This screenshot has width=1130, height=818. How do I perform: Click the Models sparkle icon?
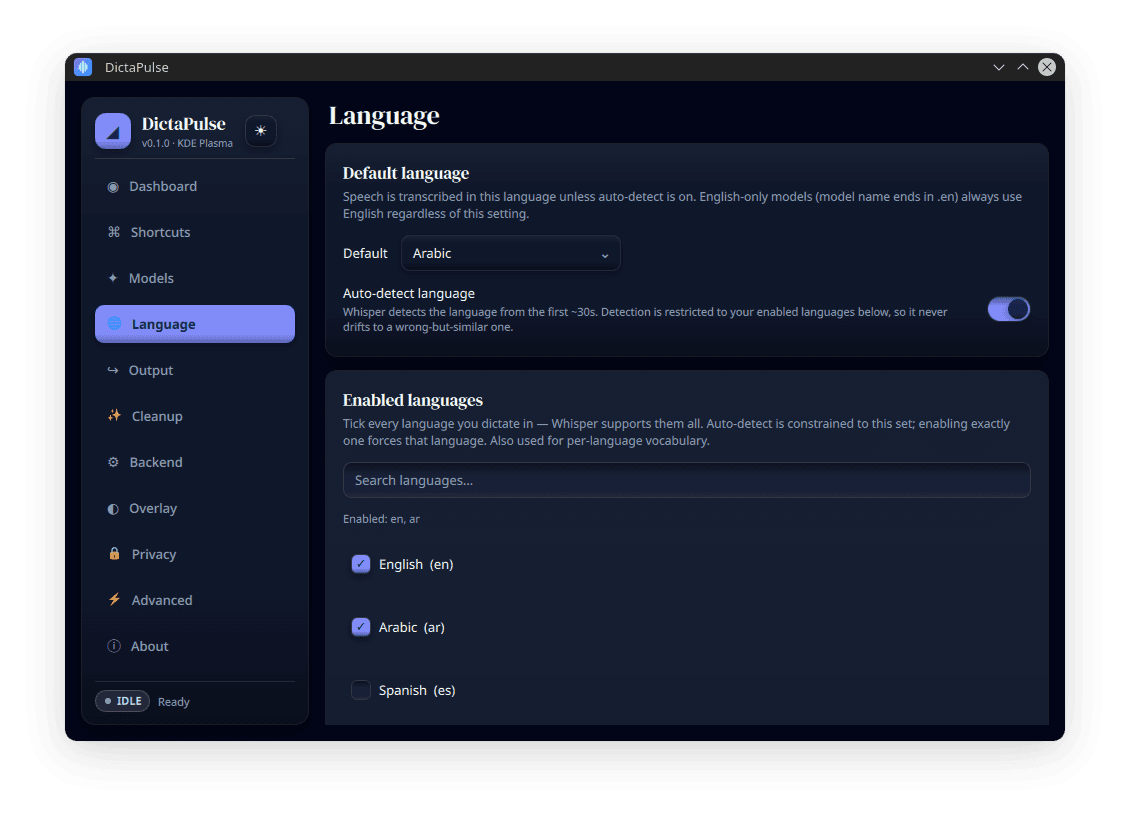113,278
